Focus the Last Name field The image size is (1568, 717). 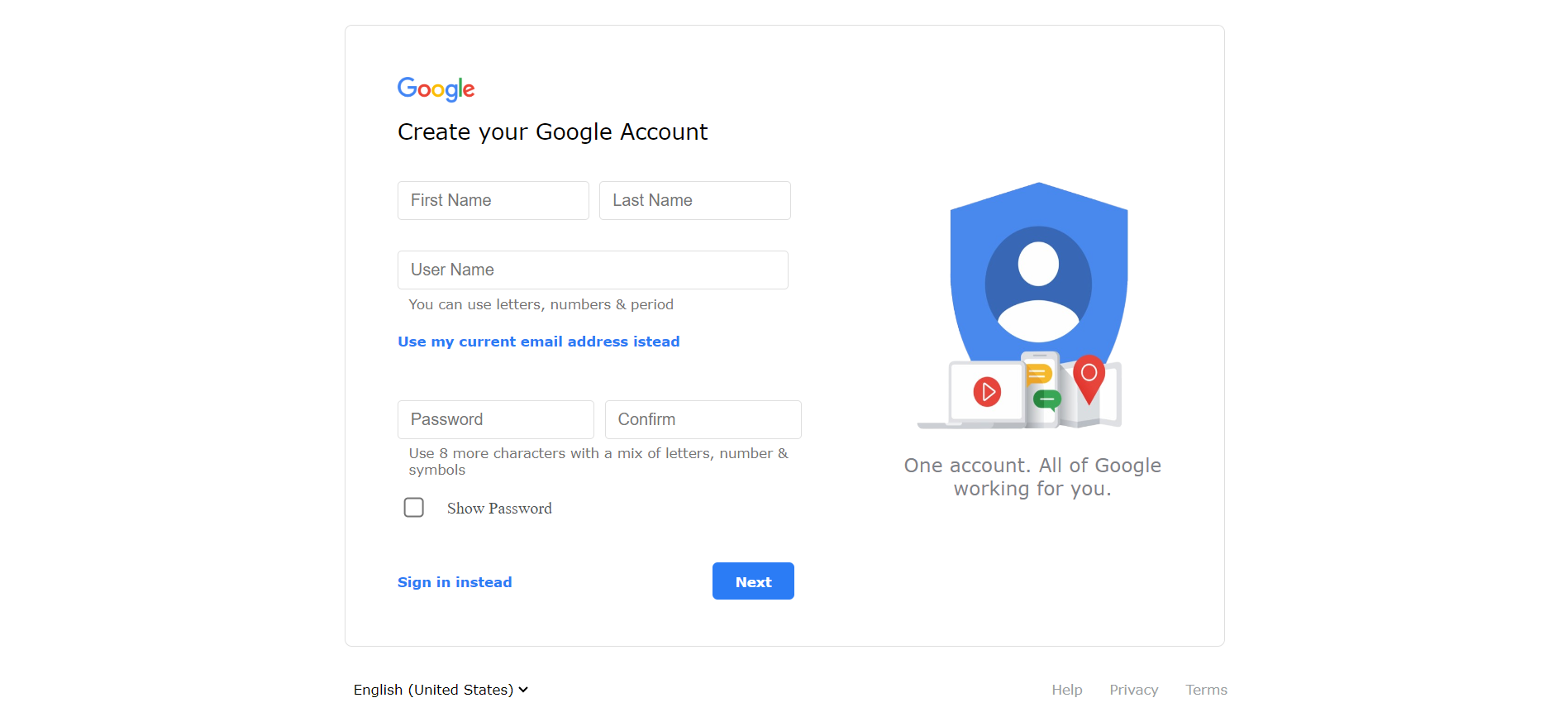point(695,201)
